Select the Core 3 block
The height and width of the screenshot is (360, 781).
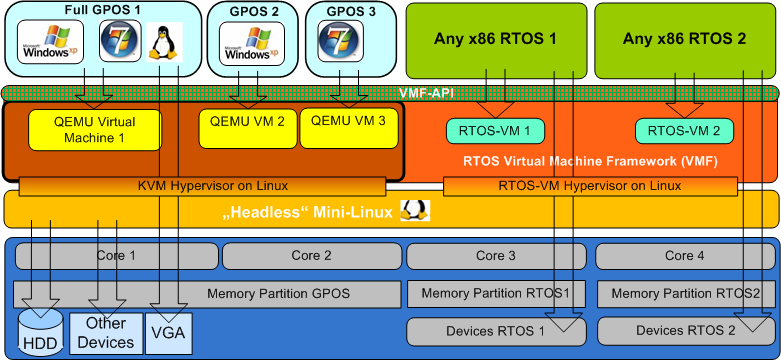[496, 256]
